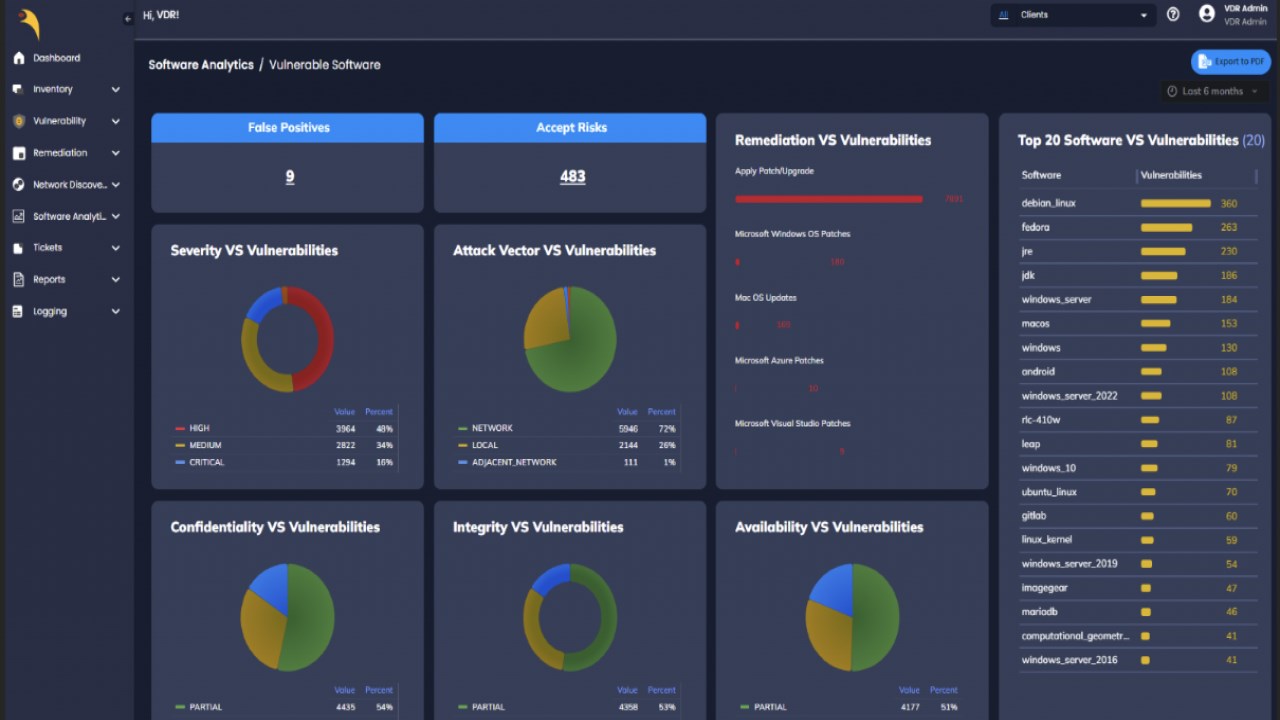Click the fedora vulnerabilities bar
The height and width of the screenshot is (720, 1280).
1166,227
